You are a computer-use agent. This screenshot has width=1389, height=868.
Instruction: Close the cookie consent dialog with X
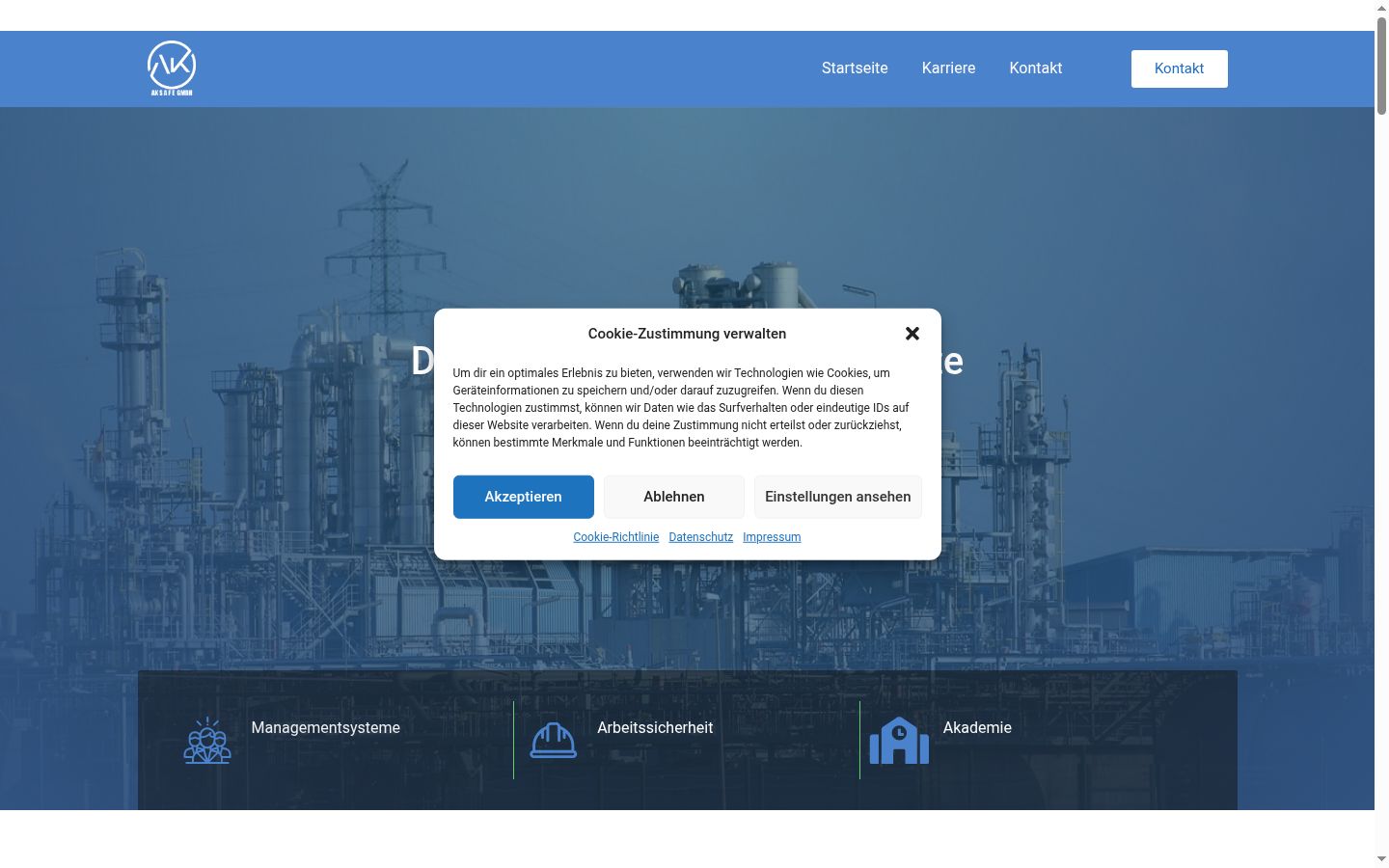(912, 334)
